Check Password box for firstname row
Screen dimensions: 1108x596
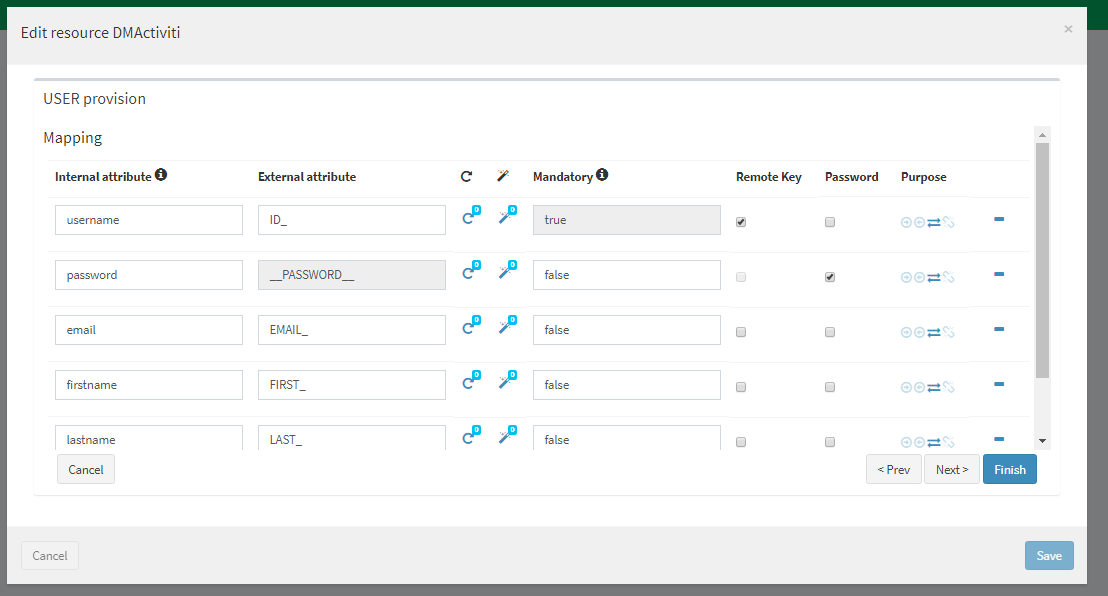[x=830, y=387]
